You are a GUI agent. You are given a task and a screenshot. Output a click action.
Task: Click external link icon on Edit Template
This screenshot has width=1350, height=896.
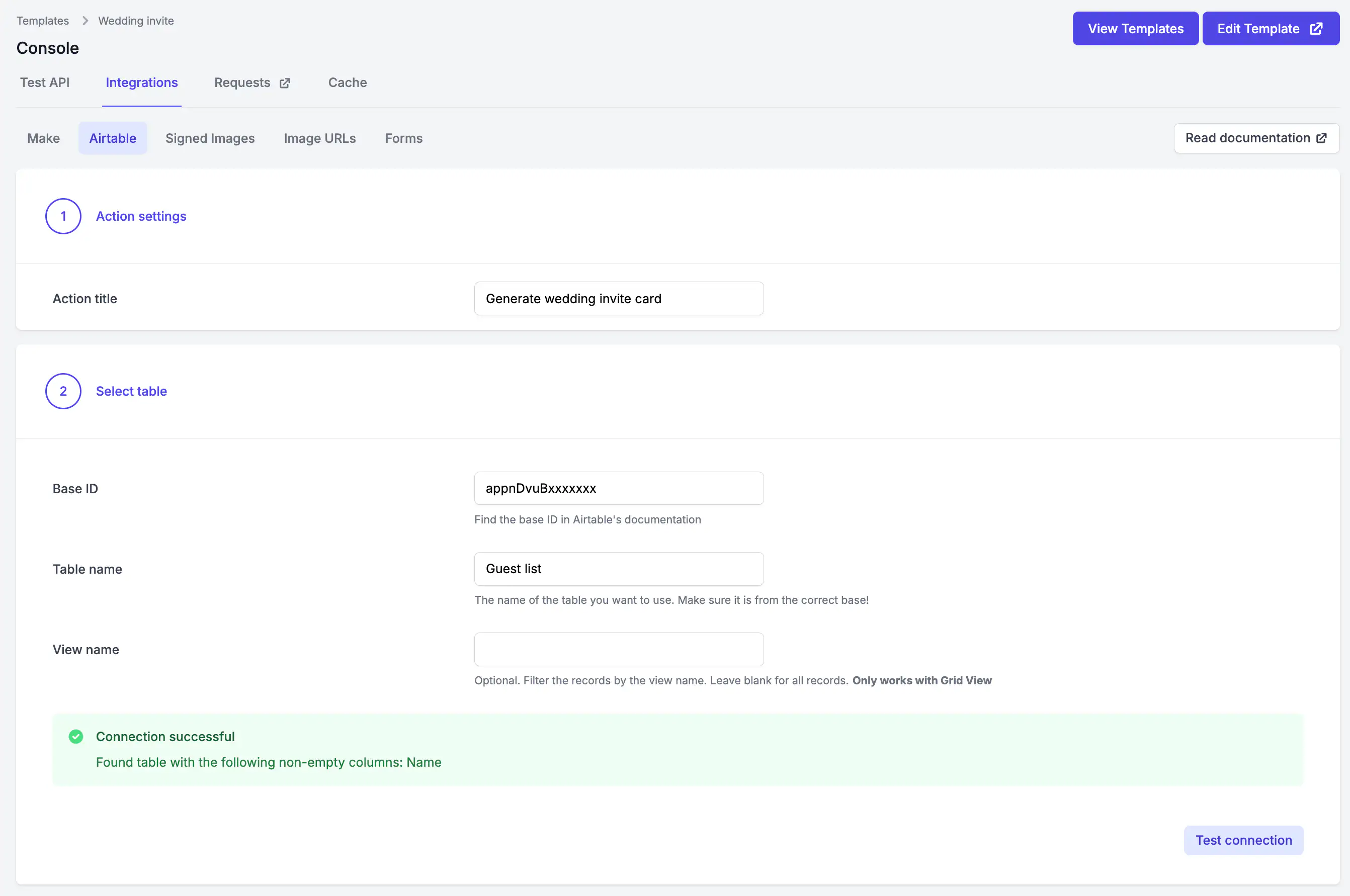(1316, 29)
